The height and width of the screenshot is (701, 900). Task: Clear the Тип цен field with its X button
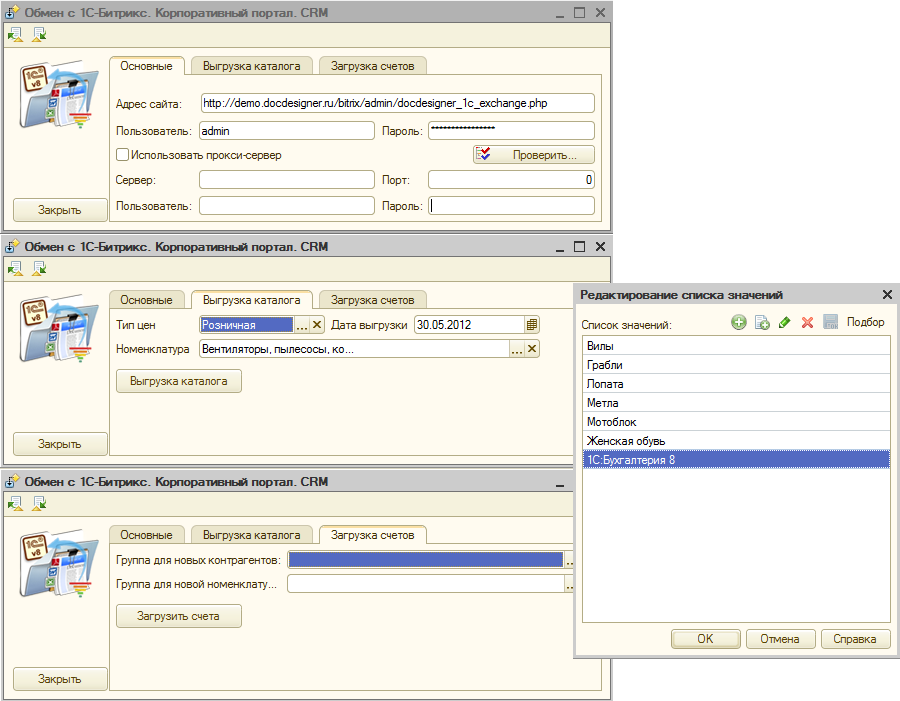pyautogui.click(x=317, y=325)
